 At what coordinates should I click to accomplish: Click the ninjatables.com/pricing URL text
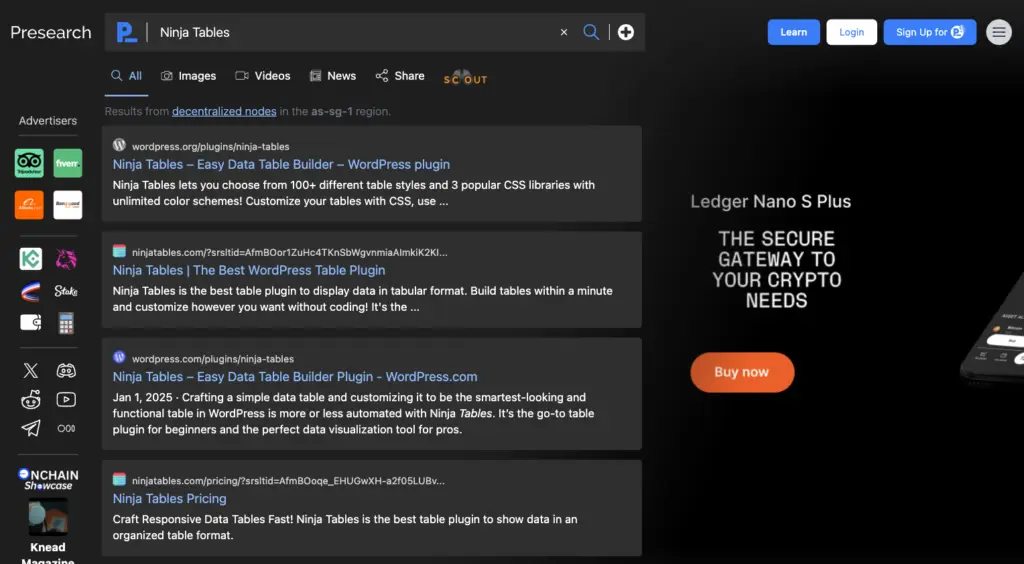pos(288,480)
